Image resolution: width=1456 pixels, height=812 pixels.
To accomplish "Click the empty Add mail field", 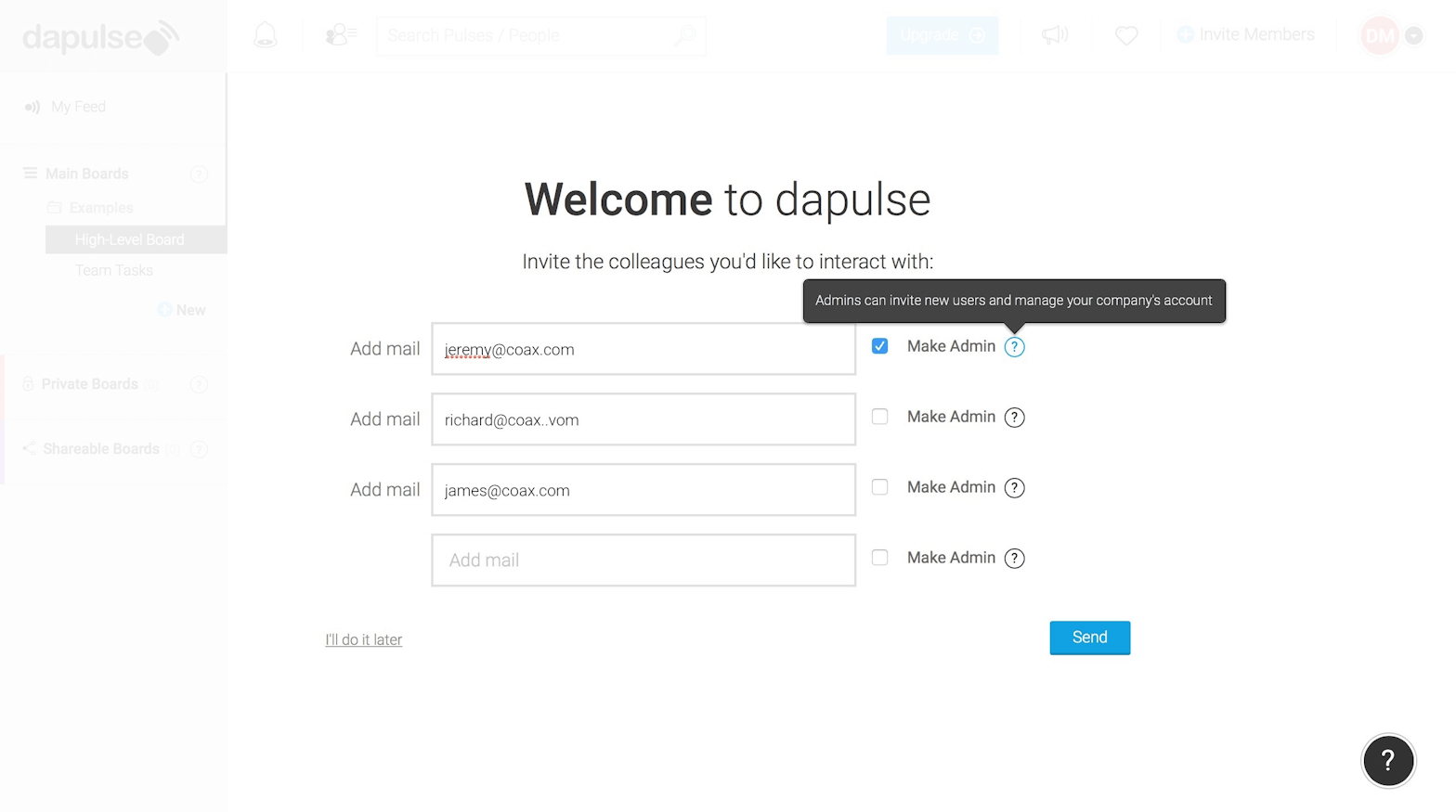I will tap(643, 560).
